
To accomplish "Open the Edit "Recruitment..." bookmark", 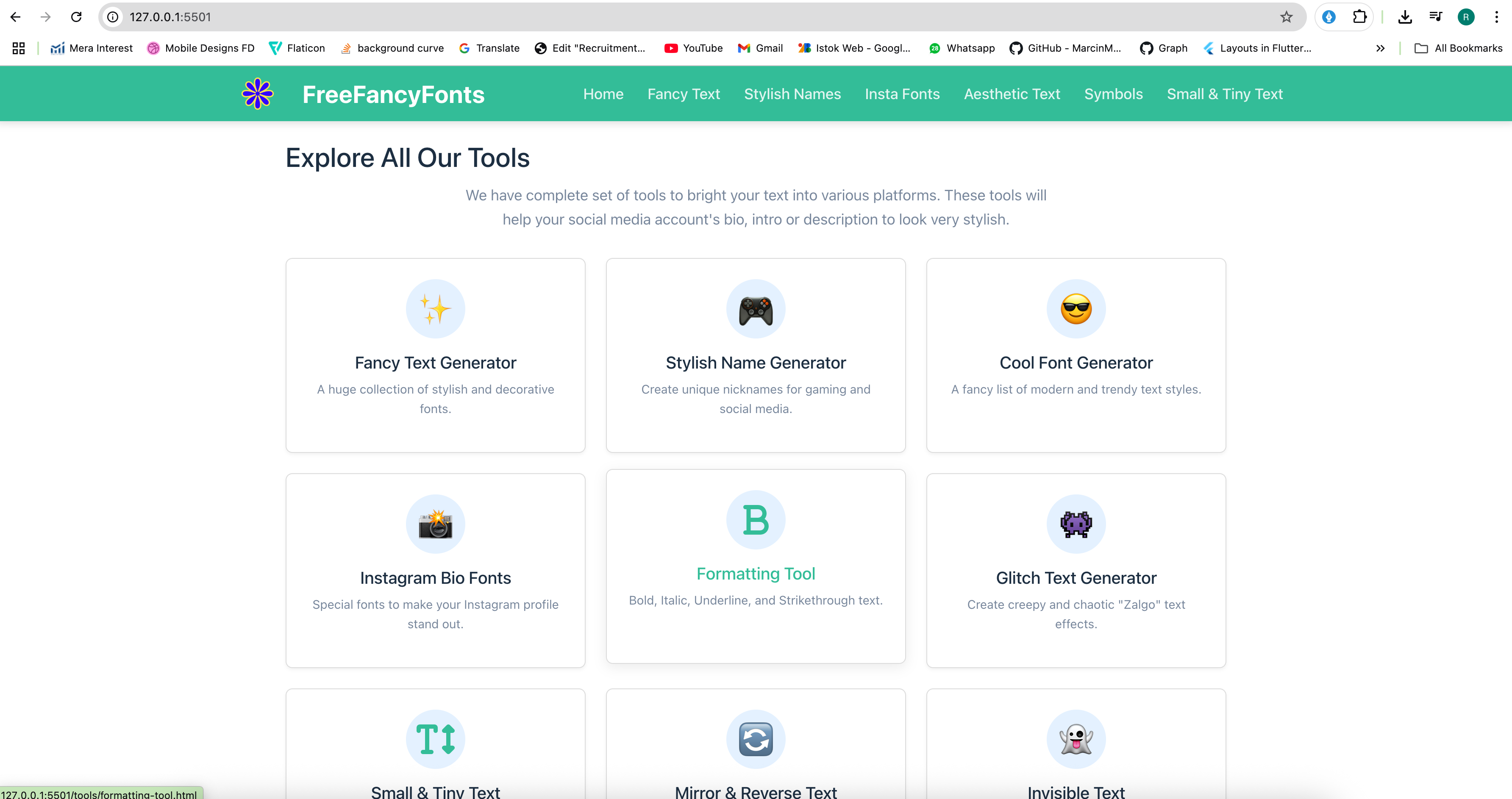I will pos(590,48).
